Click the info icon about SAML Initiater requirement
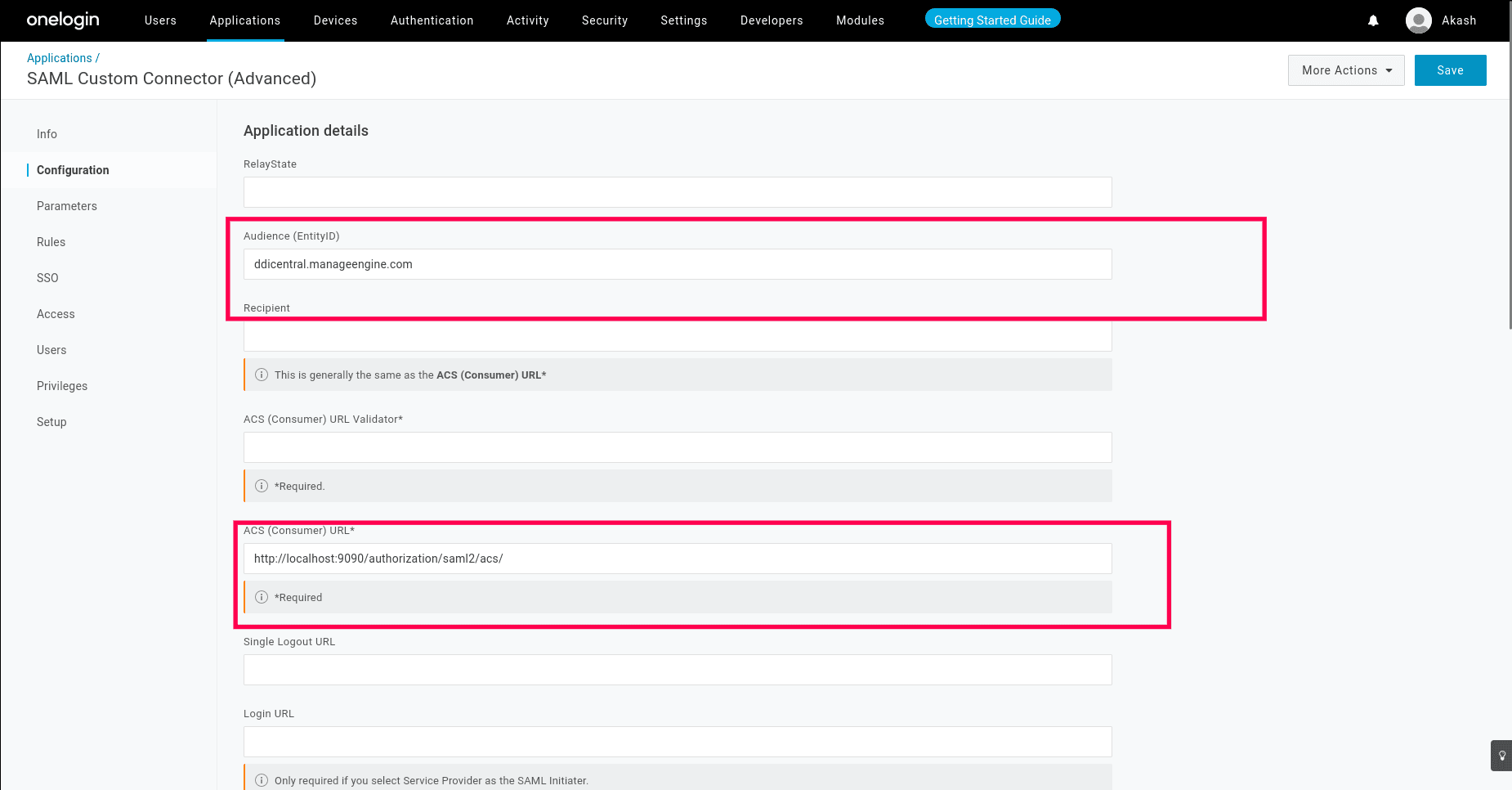The height and width of the screenshot is (790, 1512). coord(262,779)
